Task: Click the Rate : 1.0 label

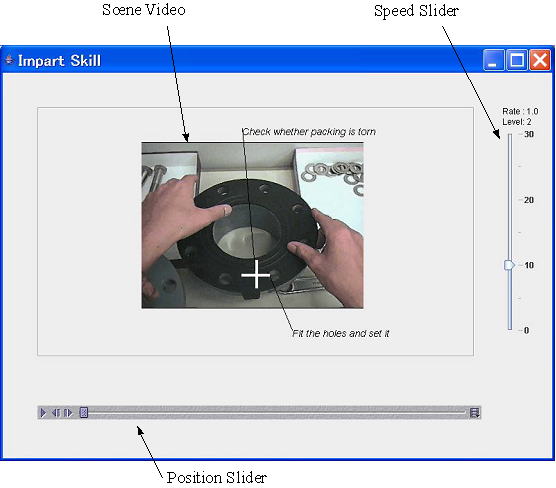Action: [520, 111]
